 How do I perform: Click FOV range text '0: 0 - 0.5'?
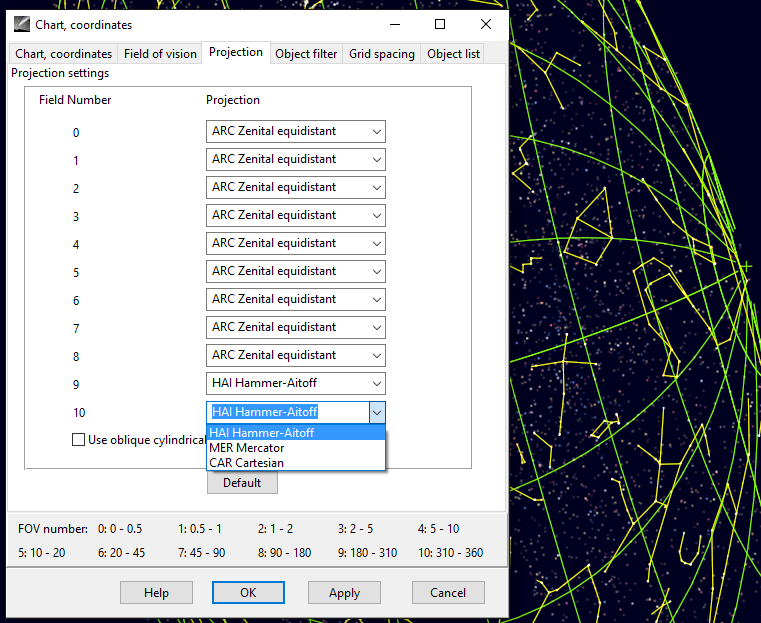(120, 528)
